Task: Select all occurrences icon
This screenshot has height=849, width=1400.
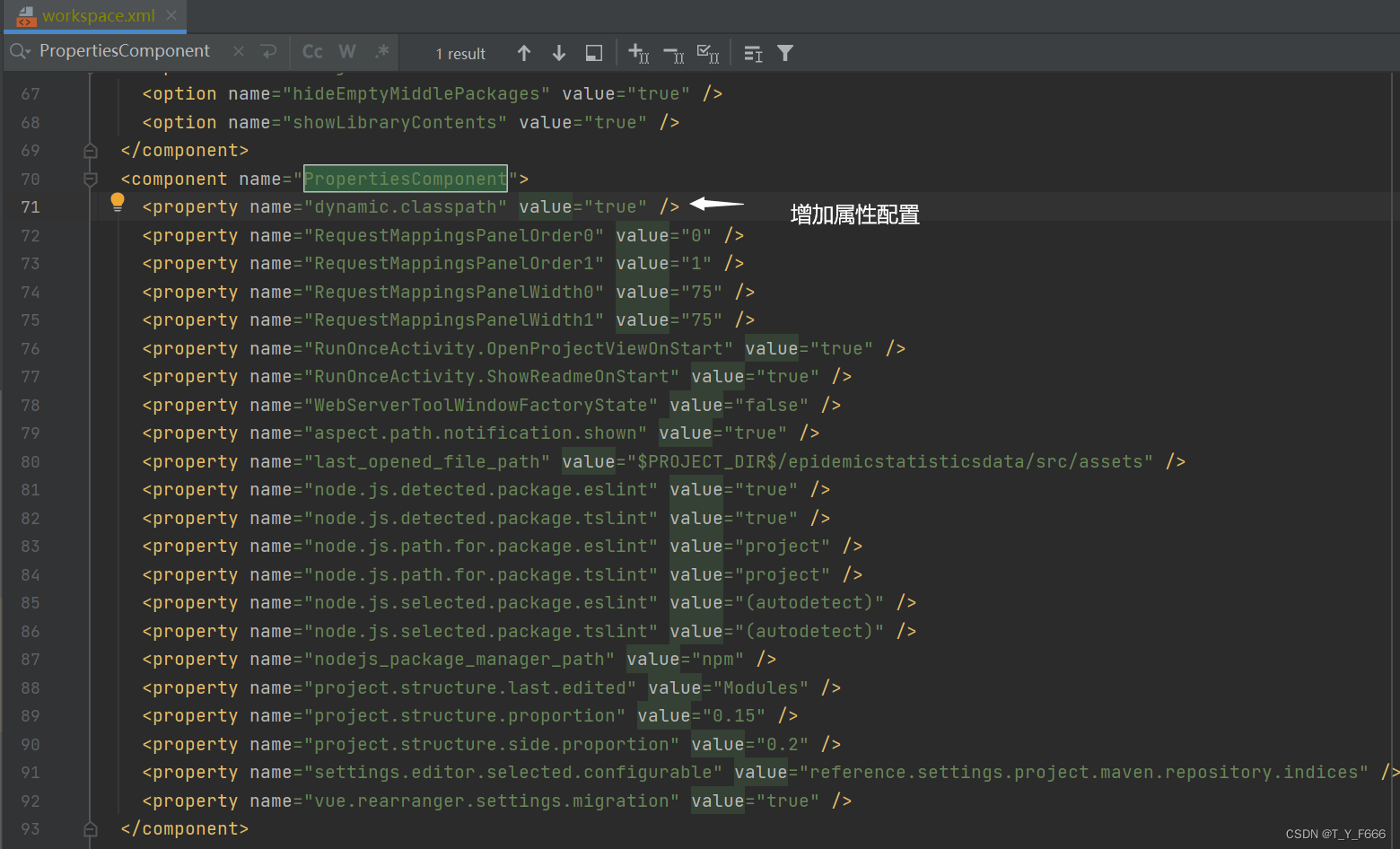Action: tap(708, 53)
